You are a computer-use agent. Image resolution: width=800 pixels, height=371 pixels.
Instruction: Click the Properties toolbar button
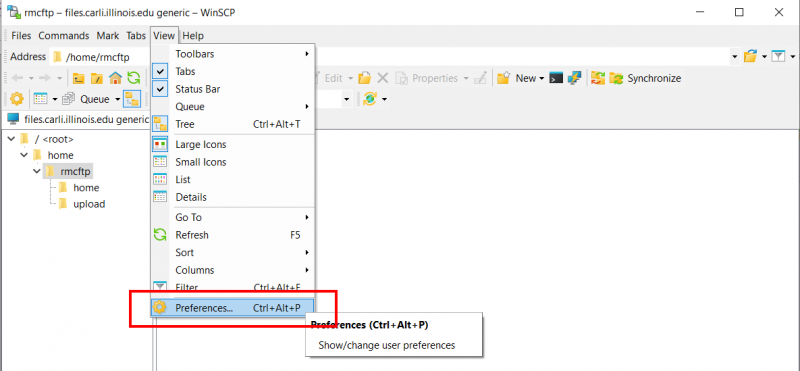click(427, 79)
